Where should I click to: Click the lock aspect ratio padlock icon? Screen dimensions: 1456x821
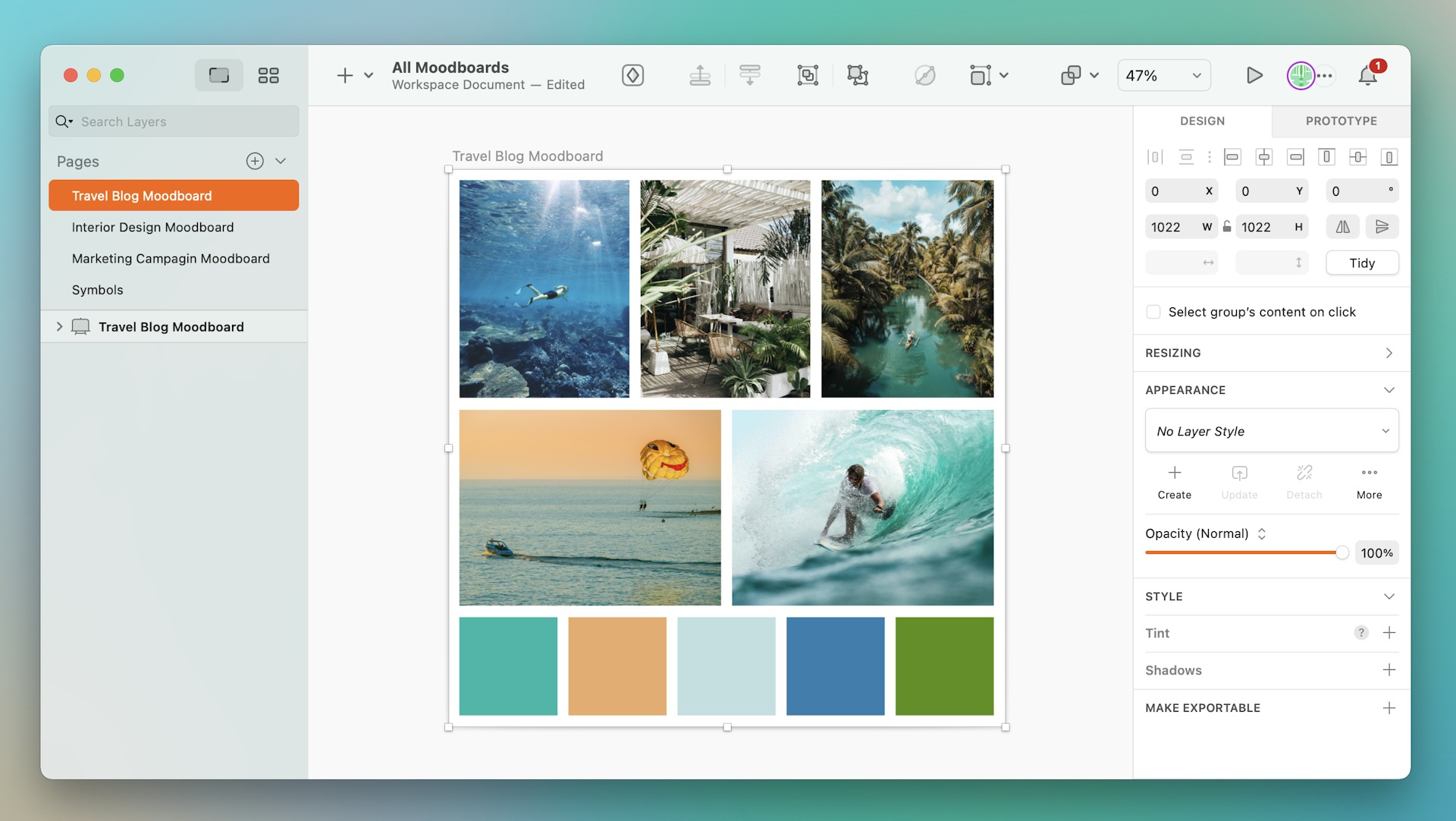[1226, 226]
